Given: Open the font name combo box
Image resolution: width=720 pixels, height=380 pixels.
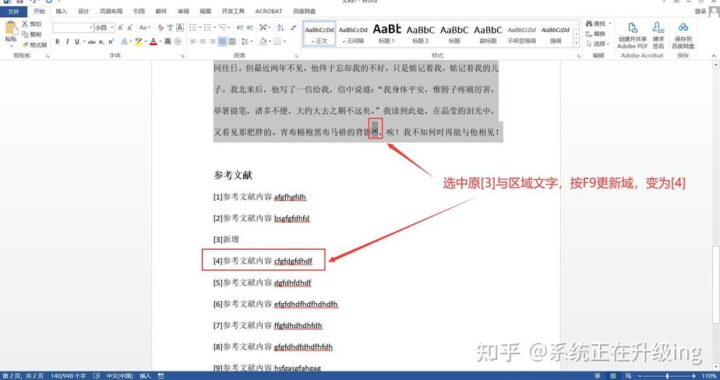Looking at the screenshot, I should tap(73, 28).
